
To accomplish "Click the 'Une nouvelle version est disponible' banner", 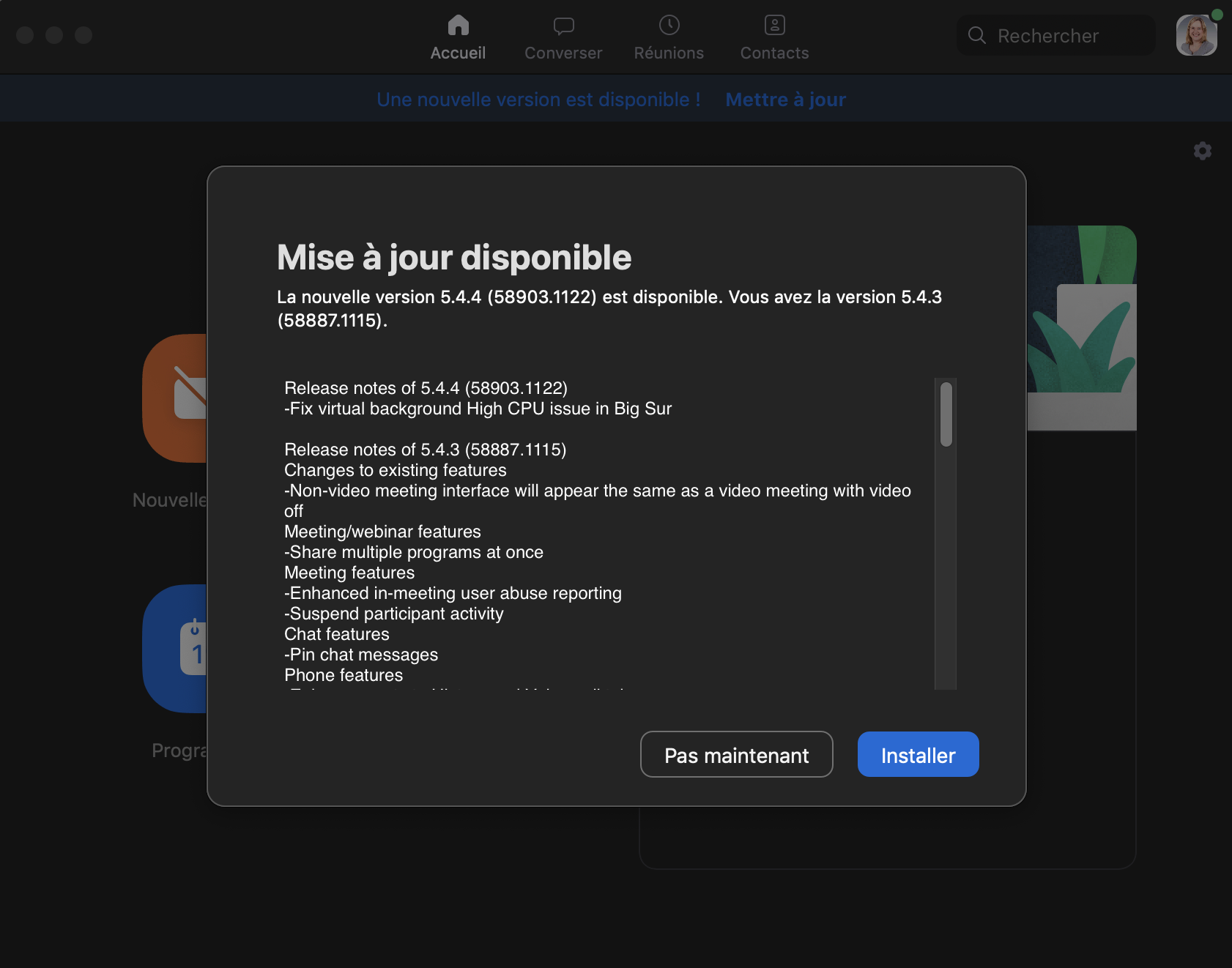I will click(x=538, y=100).
